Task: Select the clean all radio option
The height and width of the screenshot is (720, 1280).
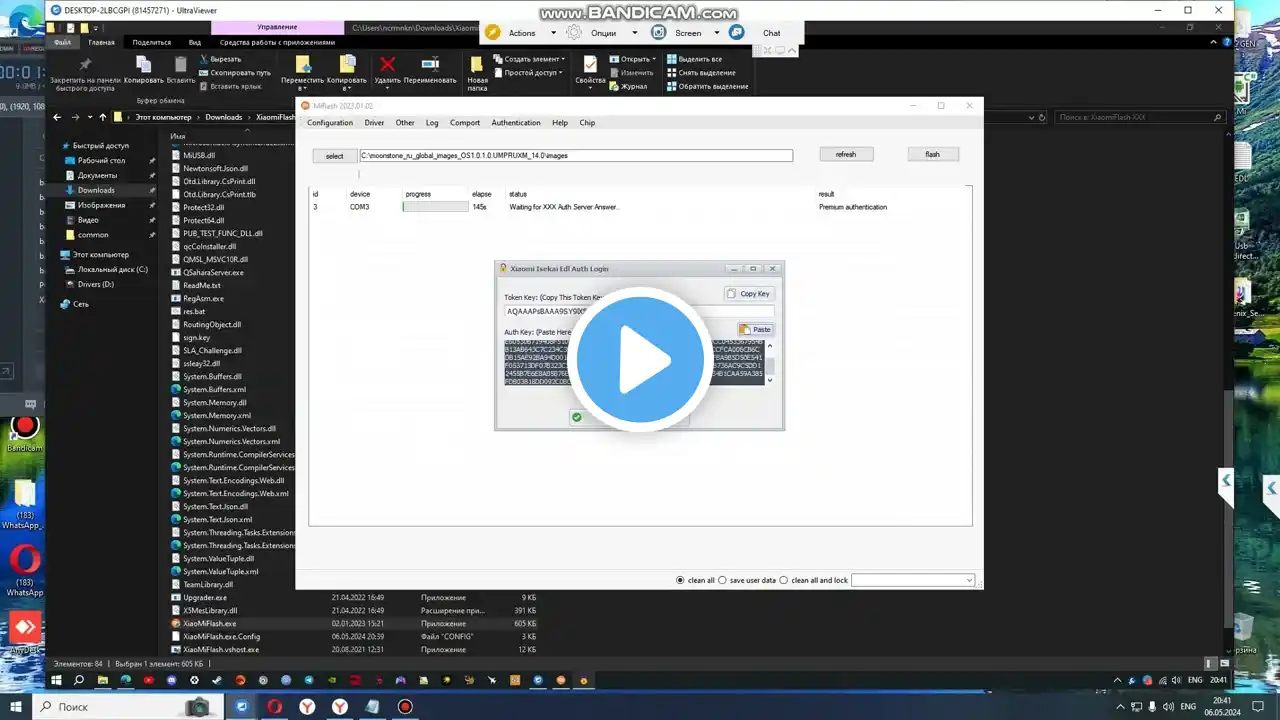Action: pyautogui.click(x=681, y=580)
